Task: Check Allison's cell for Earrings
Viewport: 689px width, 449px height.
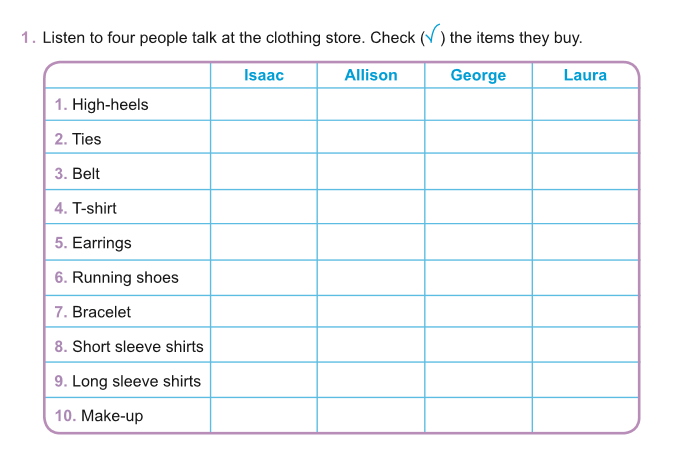Action: (370, 243)
